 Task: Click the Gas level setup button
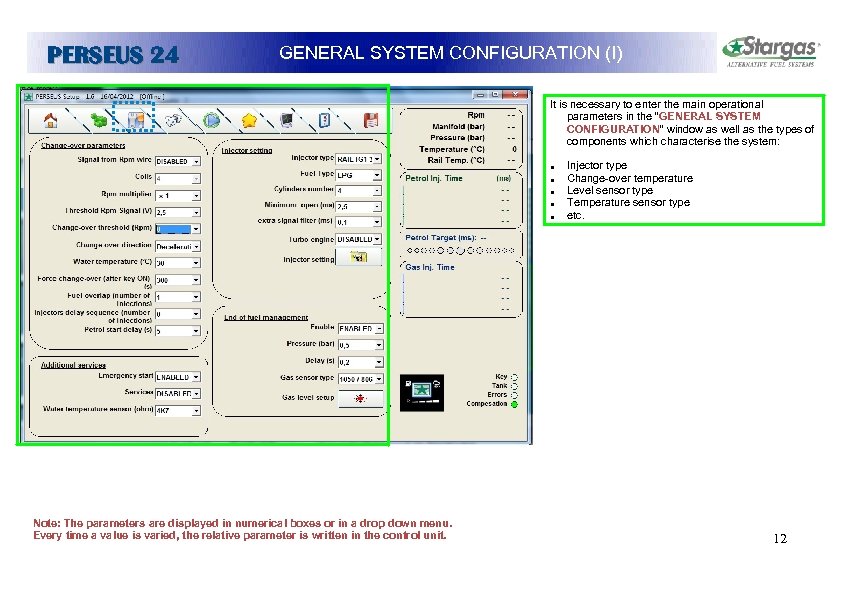pyautogui.click(x=360, y=398)
